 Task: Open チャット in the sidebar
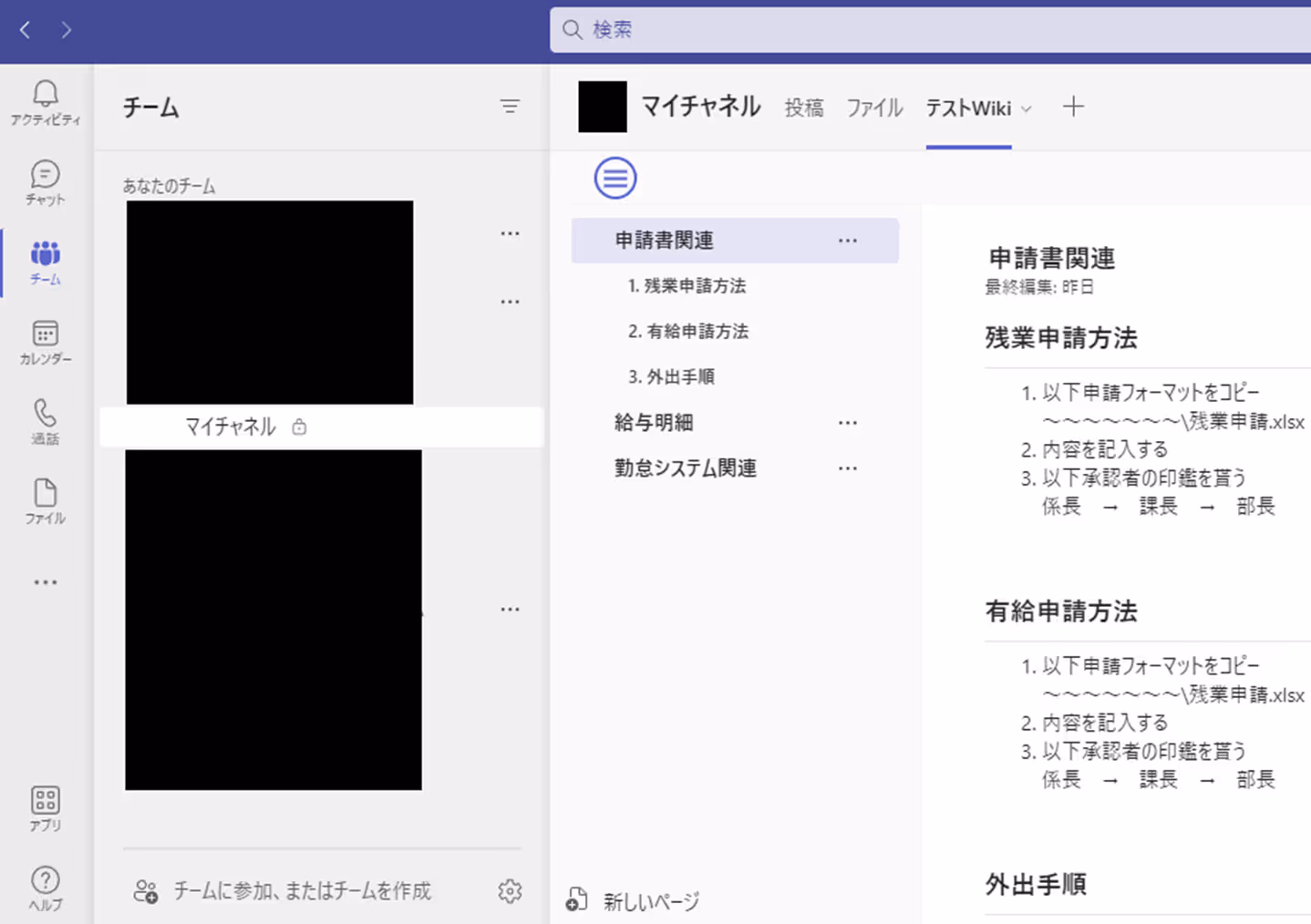(45, 181)
